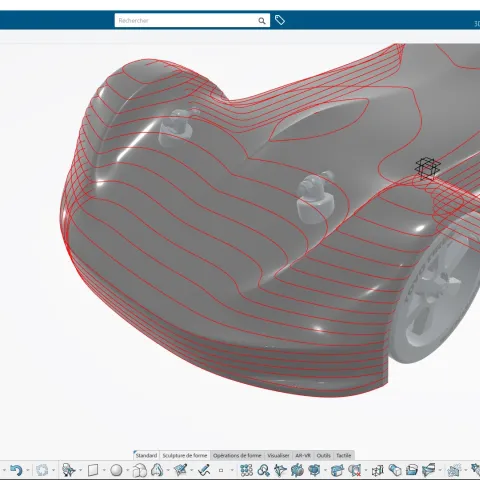Expand dropdown next to sphere primitive
Viewport: 480px width, 480px height.
click(127, 471)
